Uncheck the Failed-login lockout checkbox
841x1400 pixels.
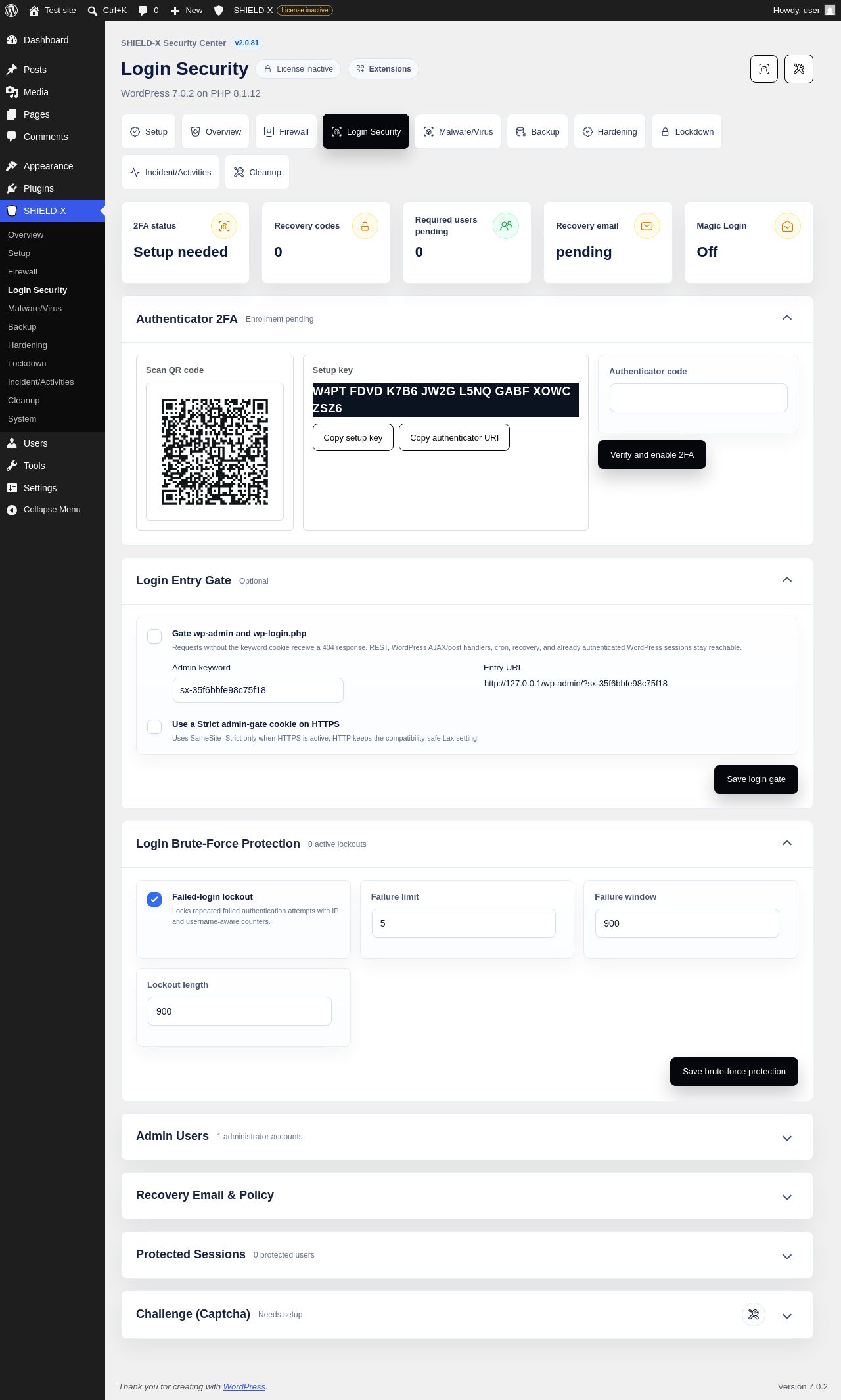tap(154, 900)
